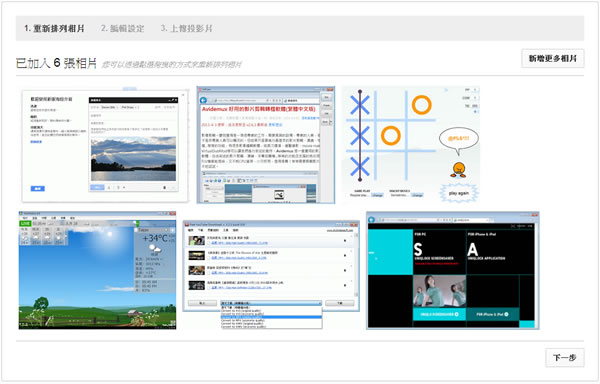Click the 下一步 button
The width and height of the screenshot is (600, 384).
click(x=564, y=358)
